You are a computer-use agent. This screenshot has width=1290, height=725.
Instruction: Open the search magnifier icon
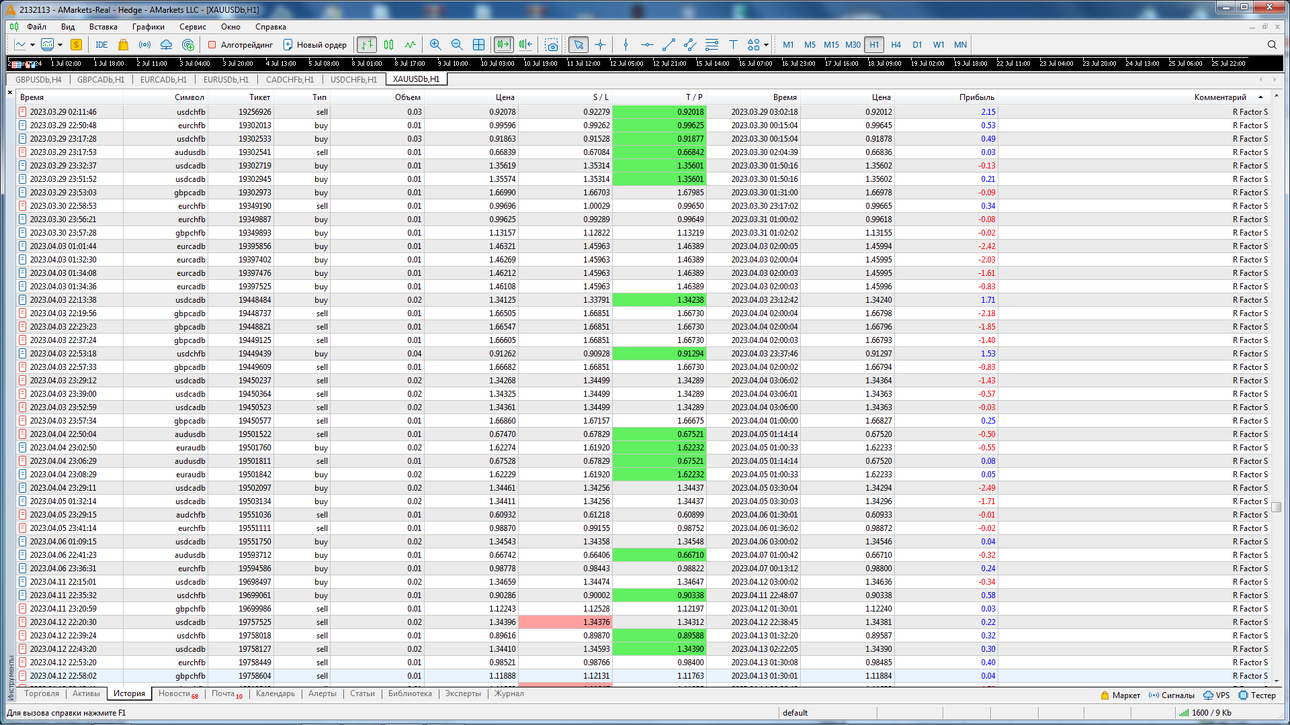click(x=1272, y=45)
